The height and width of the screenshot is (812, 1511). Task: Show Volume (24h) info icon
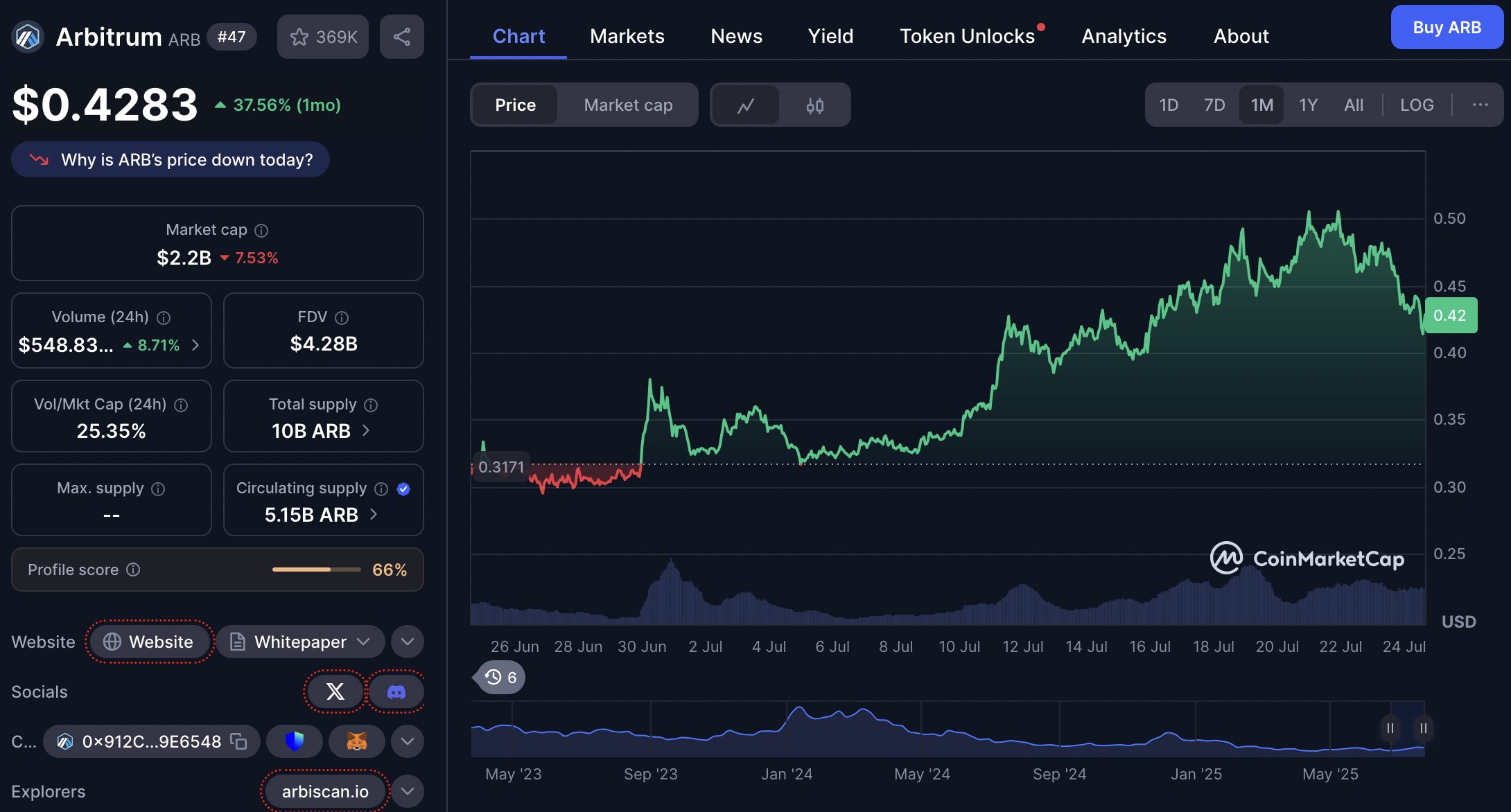click(164, 317)
